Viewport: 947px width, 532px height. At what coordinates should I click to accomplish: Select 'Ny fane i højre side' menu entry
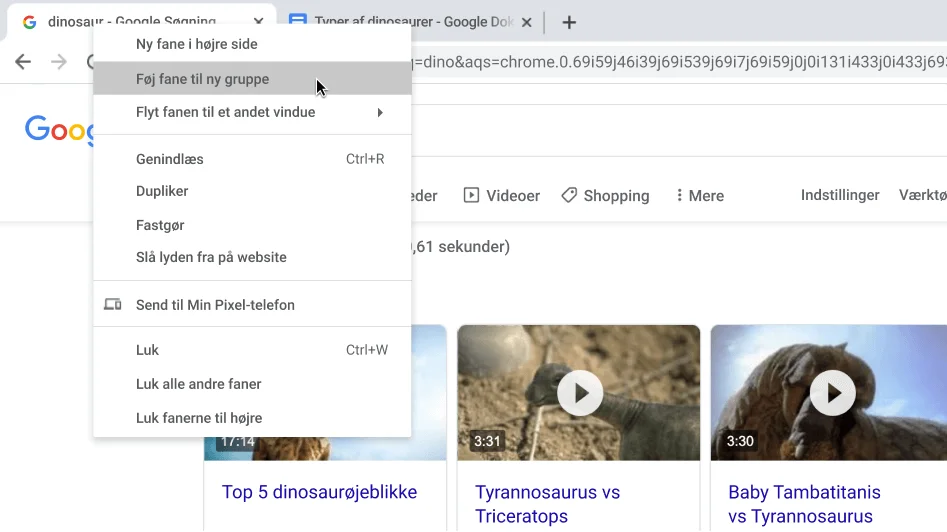(252, 44)
